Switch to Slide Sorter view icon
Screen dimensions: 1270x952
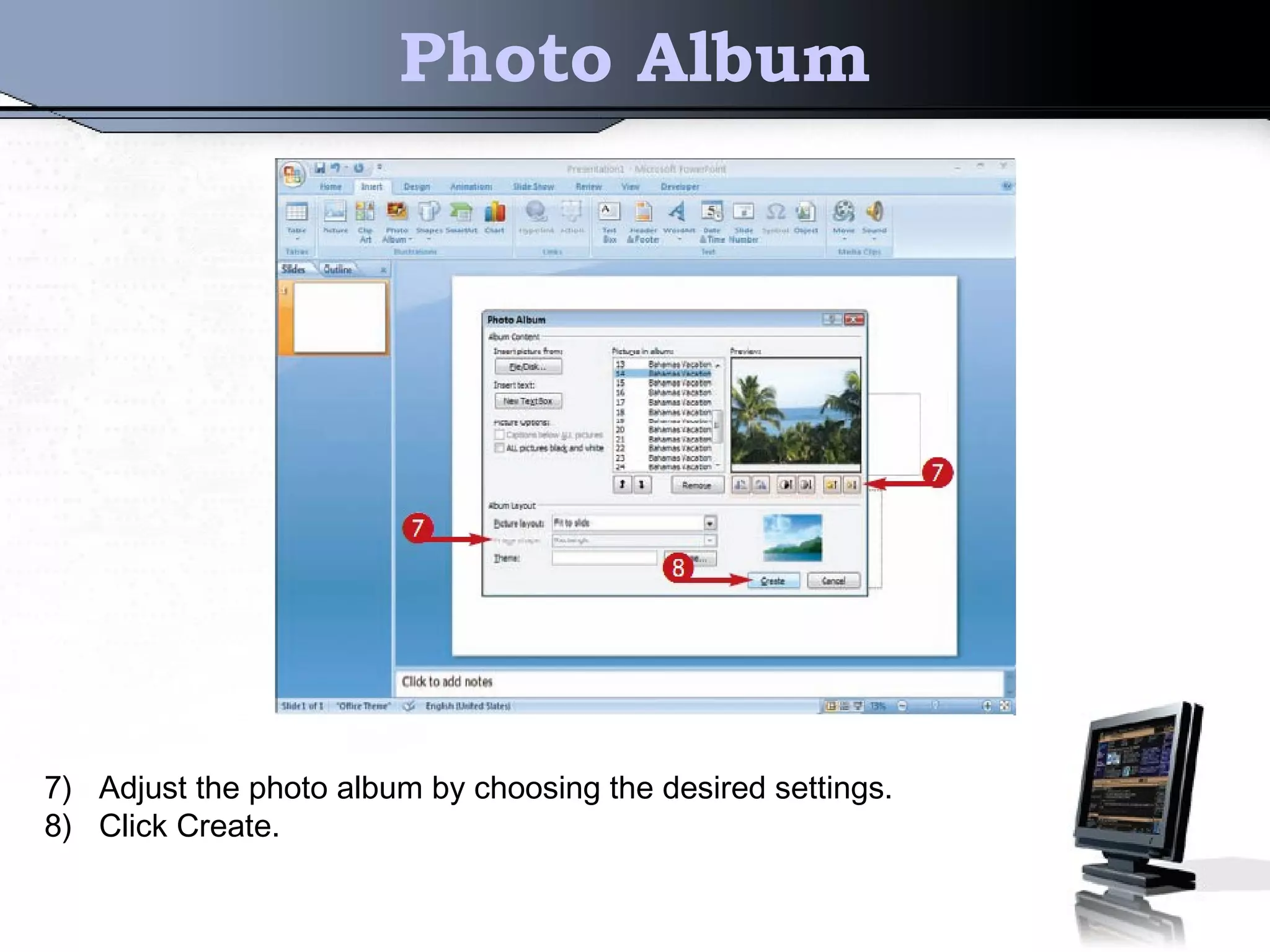(x=845, y=706)
